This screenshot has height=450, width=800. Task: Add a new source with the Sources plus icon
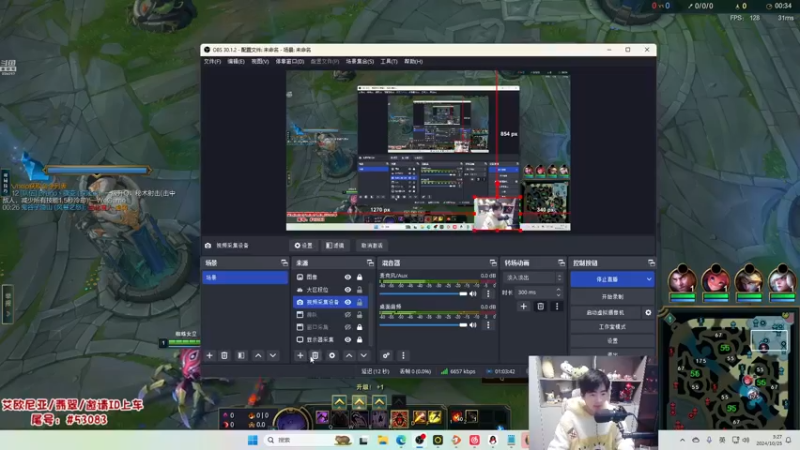click(300, 355)
